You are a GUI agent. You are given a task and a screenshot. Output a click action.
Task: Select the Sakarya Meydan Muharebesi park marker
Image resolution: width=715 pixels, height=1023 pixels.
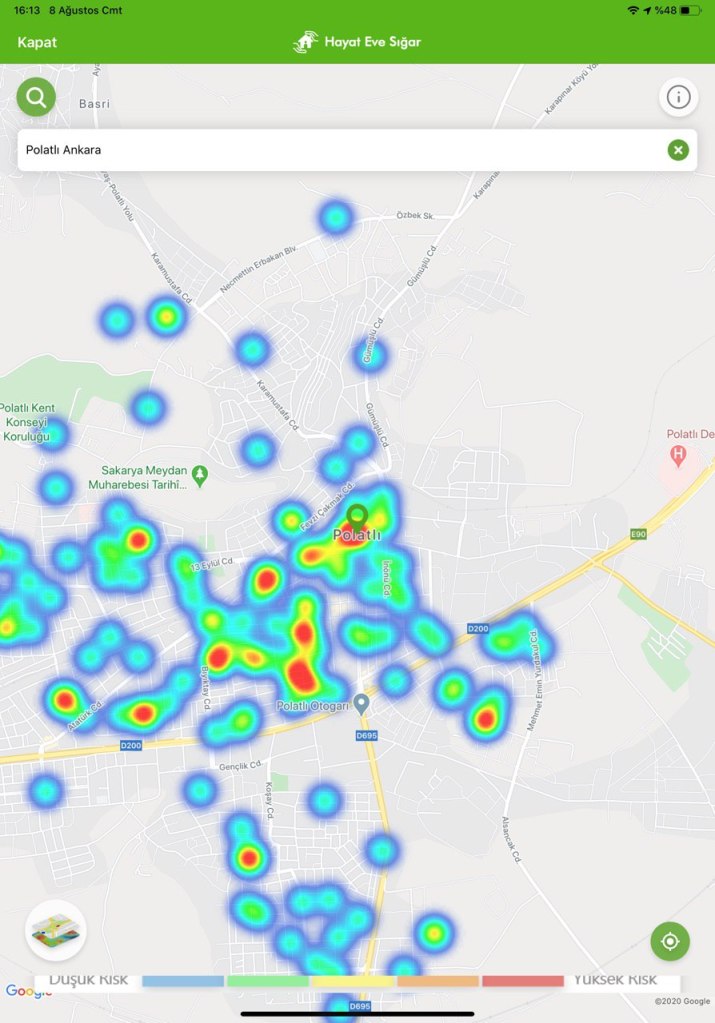[x=200, y=473]
